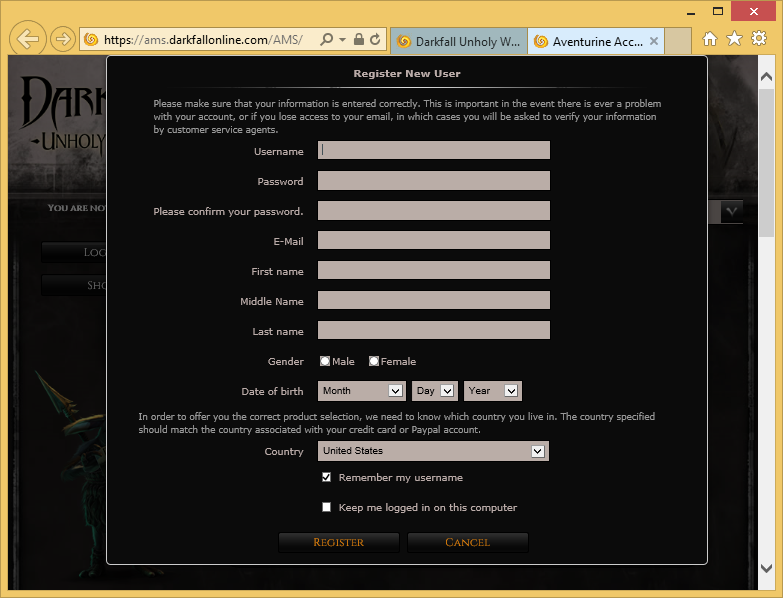The height and width of the screenshot is (598, 783).
Task: Open address bar autocomplete dropdown arrow
Action: click(x=342, y=39)
